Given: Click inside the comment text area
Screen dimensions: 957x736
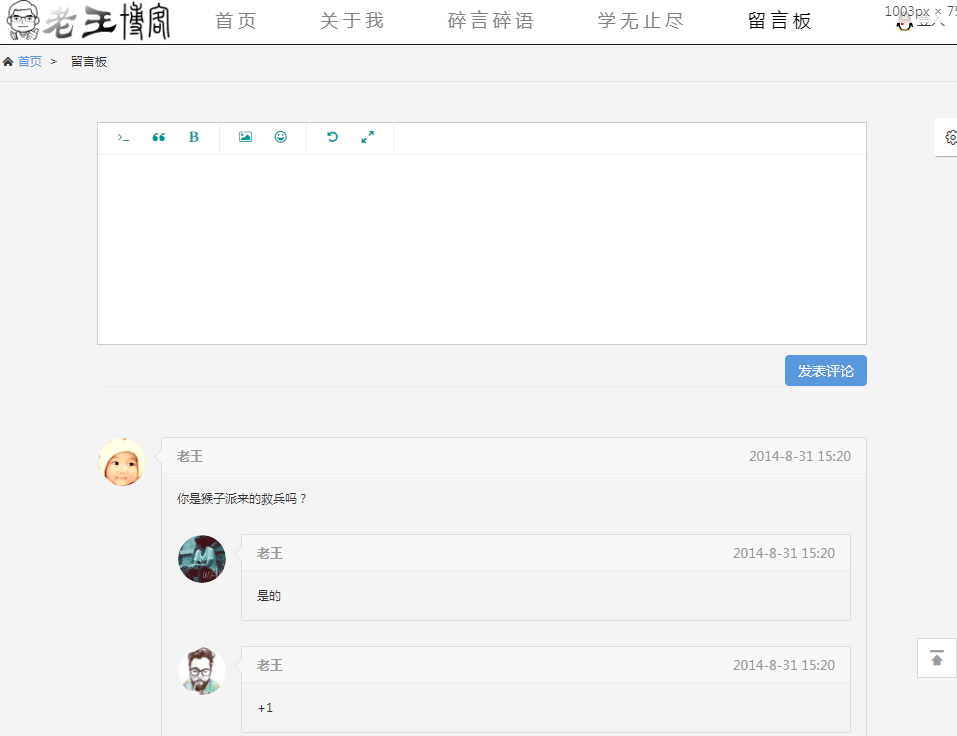Looking at the screenshot, I should (481, 249).
